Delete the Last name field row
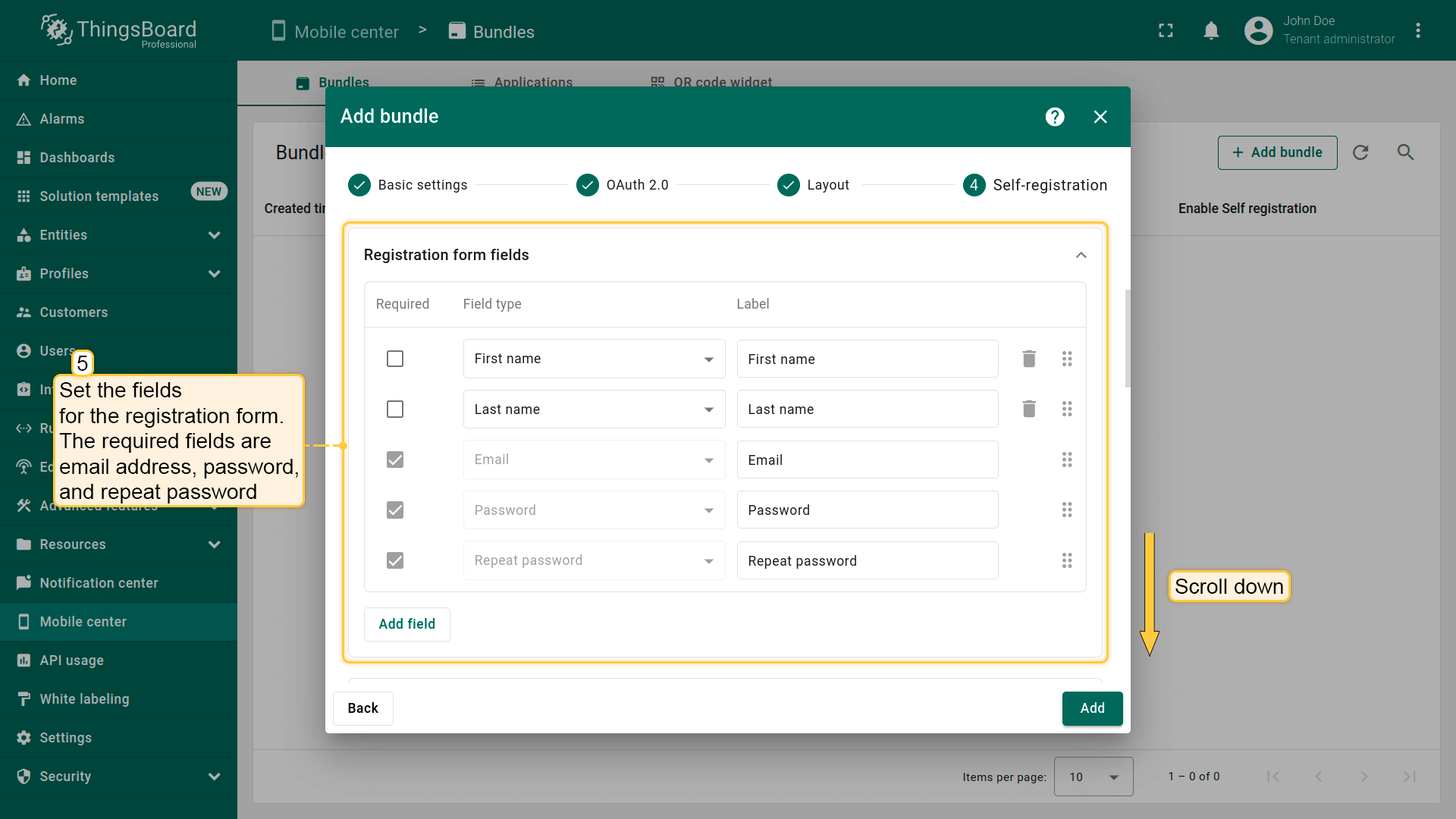Screen dimensions: 1456x819 pos(1028,409)
